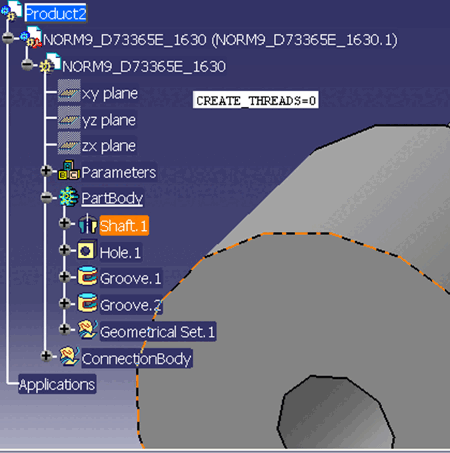
Task: Expand the Shaft.1 node
Action: coord(65,223)
